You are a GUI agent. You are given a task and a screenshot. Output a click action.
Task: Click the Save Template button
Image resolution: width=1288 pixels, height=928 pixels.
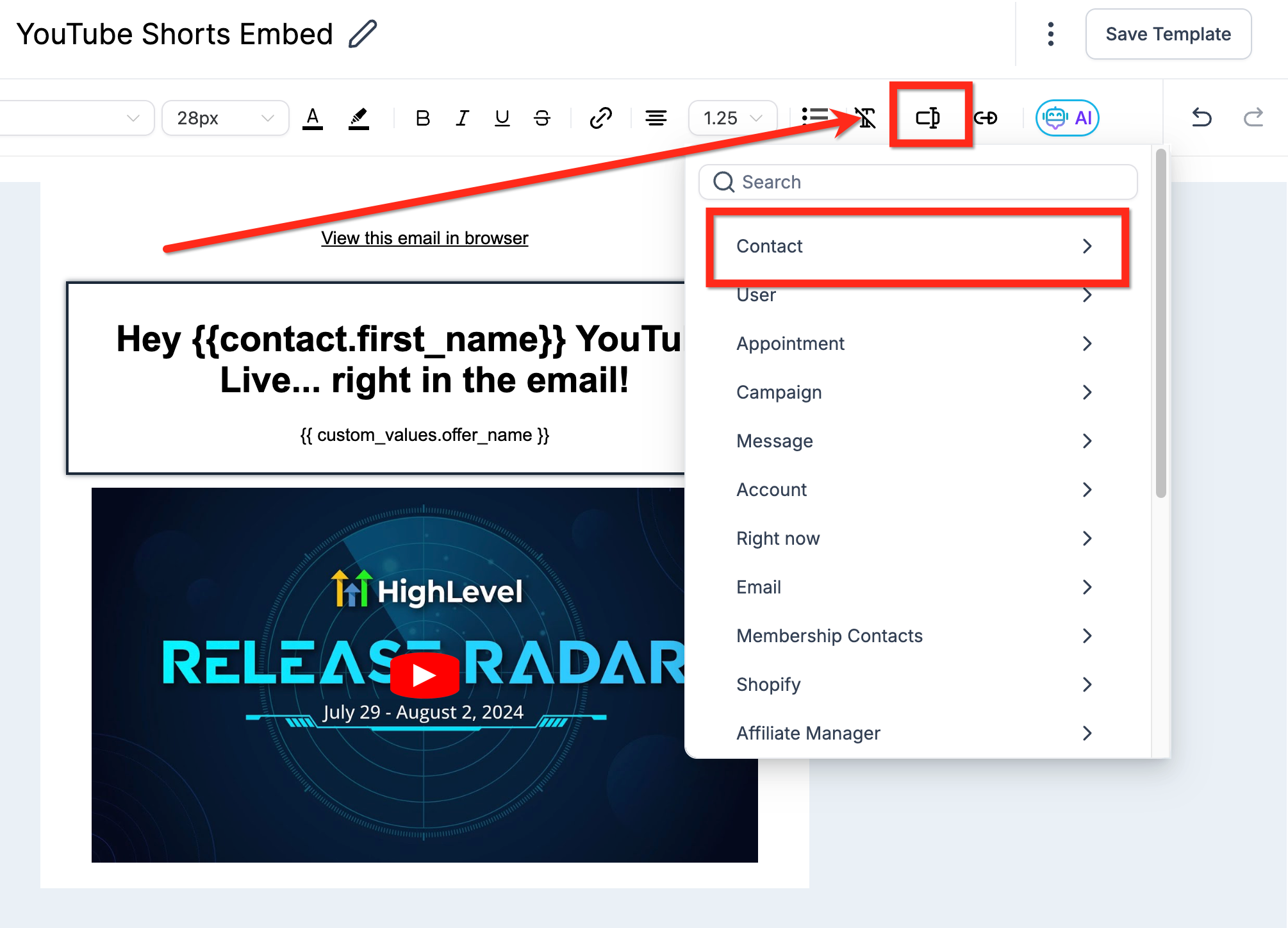click(x=1168, y=34)
